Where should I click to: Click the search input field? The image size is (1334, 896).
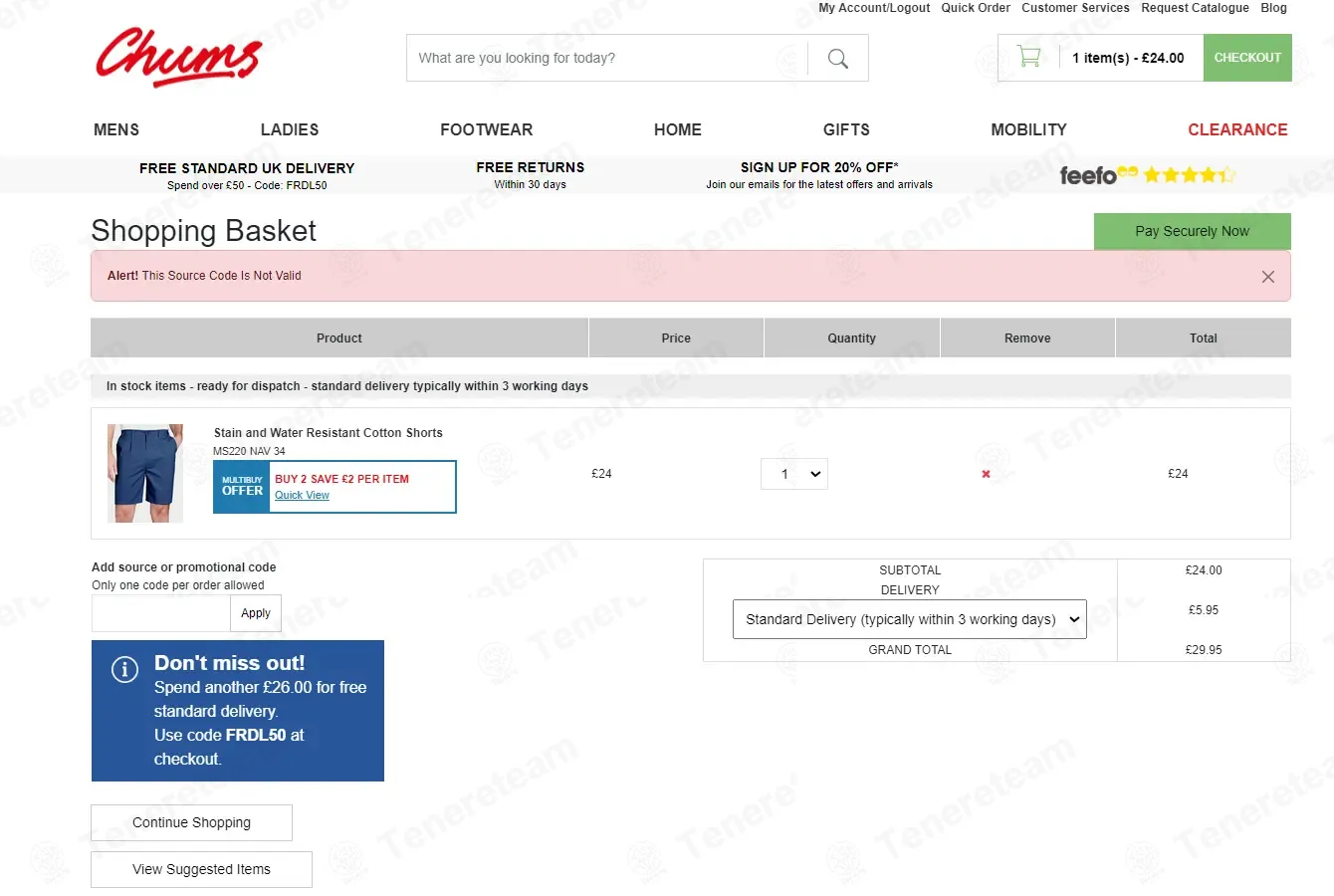pos(606,58)
